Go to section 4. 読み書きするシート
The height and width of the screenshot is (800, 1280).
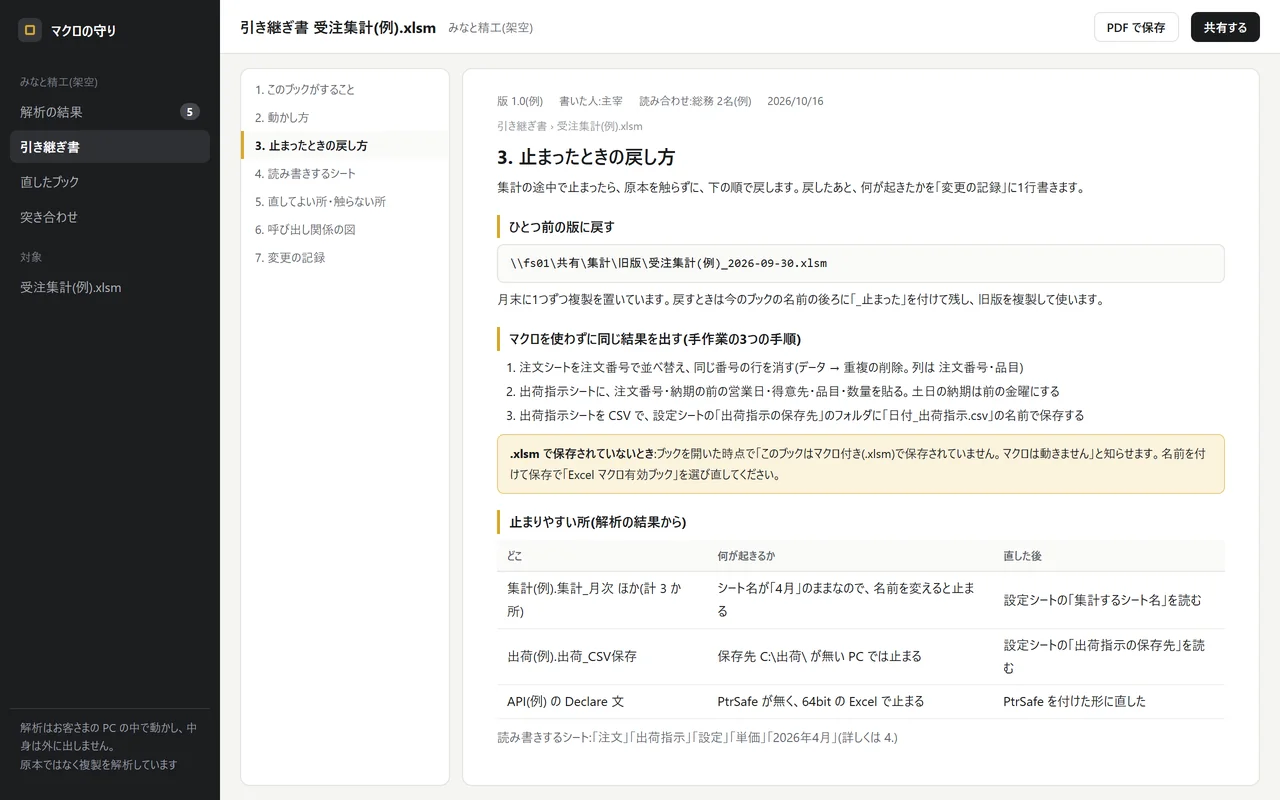(345, 174)
